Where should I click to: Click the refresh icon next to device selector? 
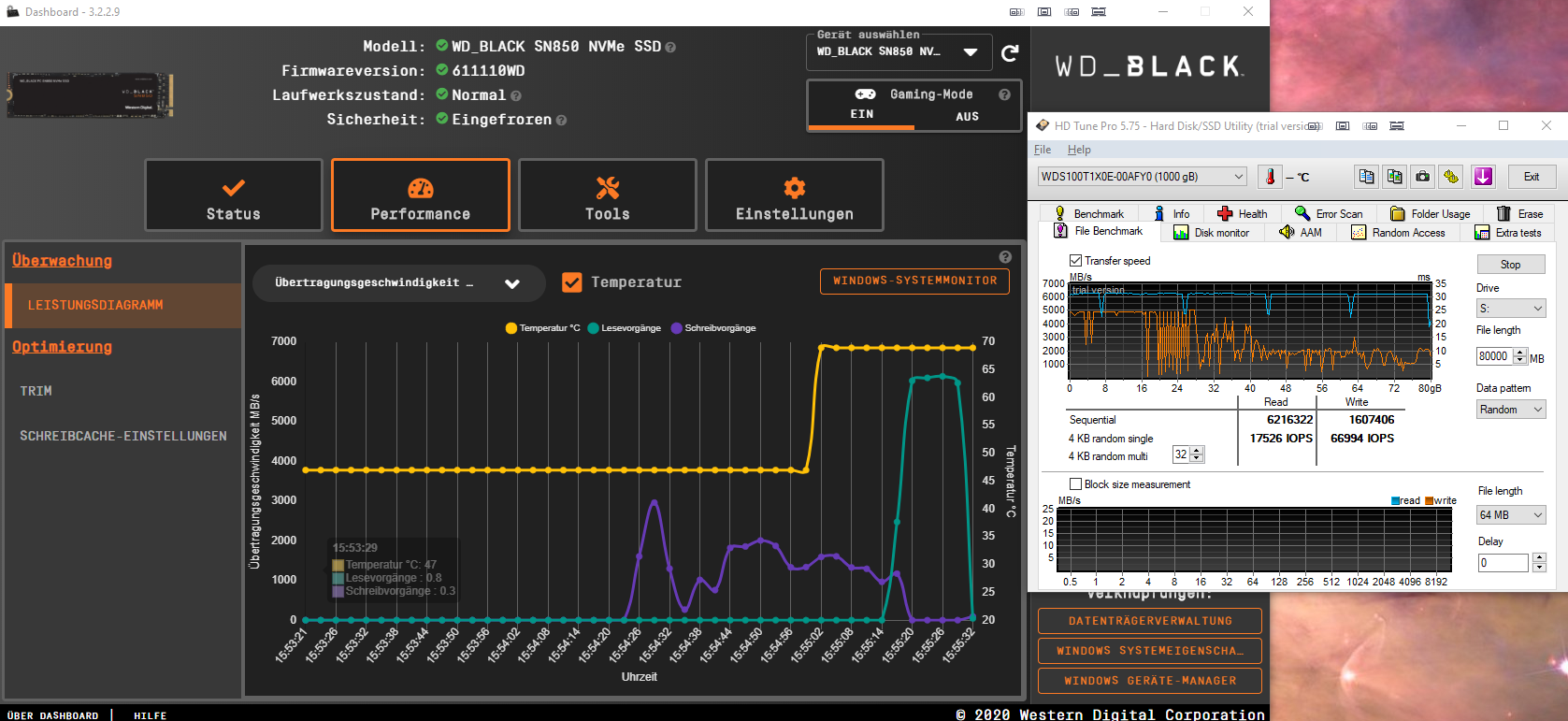coord(1010,53)
